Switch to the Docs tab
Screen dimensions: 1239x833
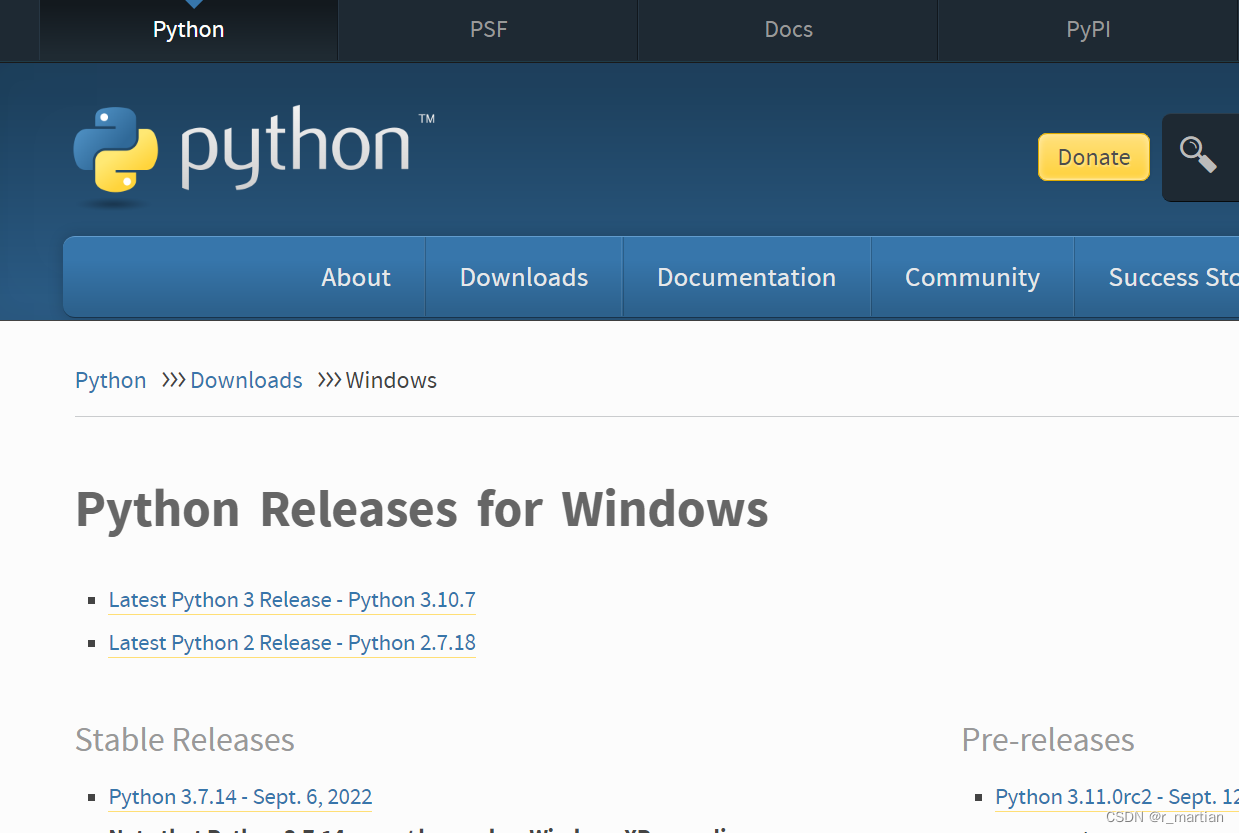(787, 29)
